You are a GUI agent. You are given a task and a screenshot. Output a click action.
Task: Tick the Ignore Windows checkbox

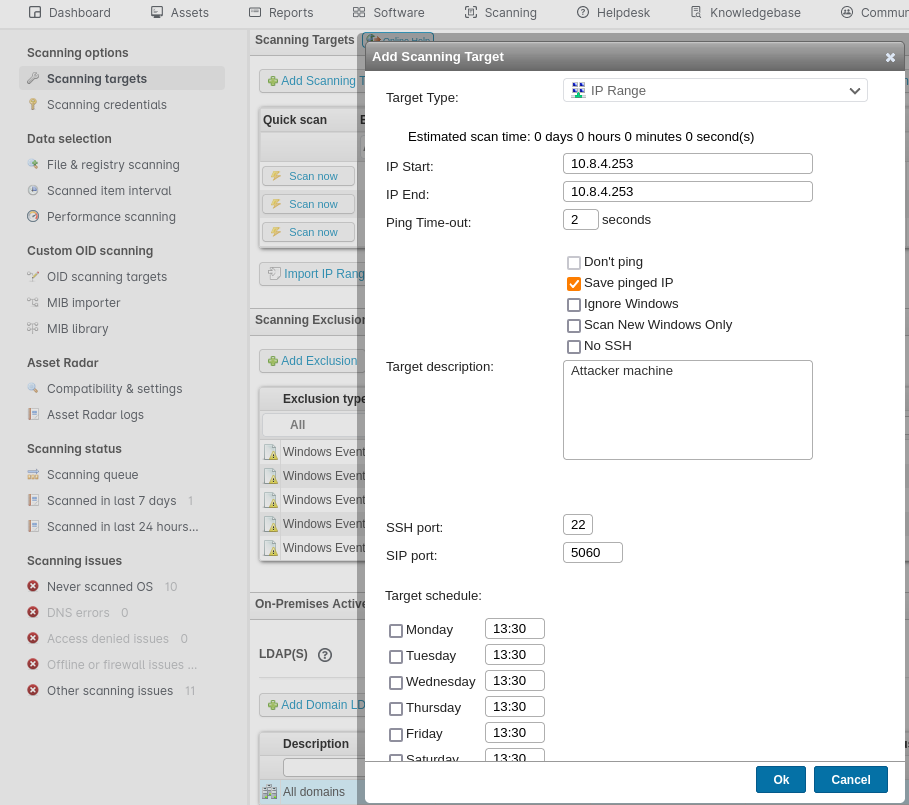tap(573, 304)
